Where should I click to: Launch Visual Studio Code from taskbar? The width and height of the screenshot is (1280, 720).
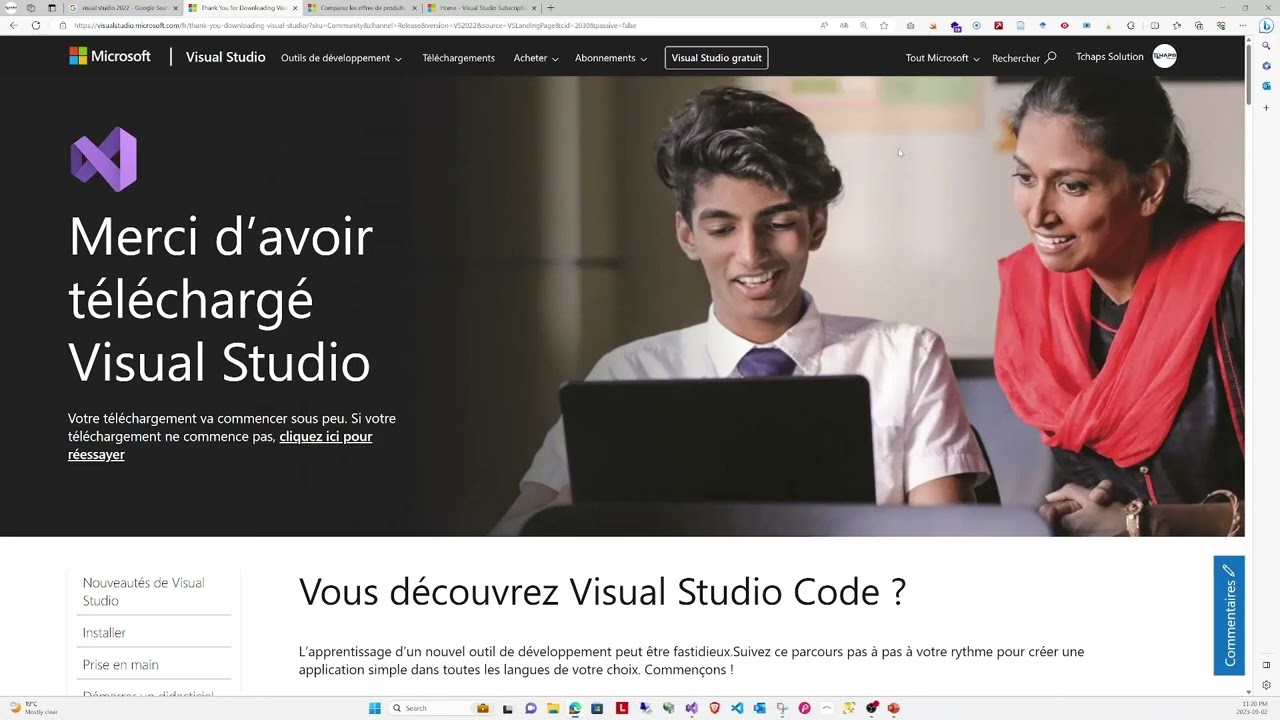tap(737, 708)
